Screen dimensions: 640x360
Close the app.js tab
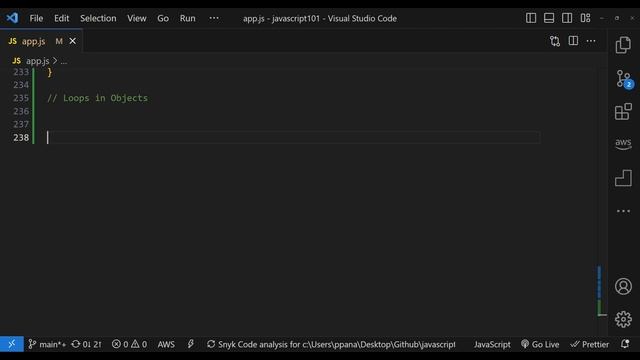click(x=72, y=41)
